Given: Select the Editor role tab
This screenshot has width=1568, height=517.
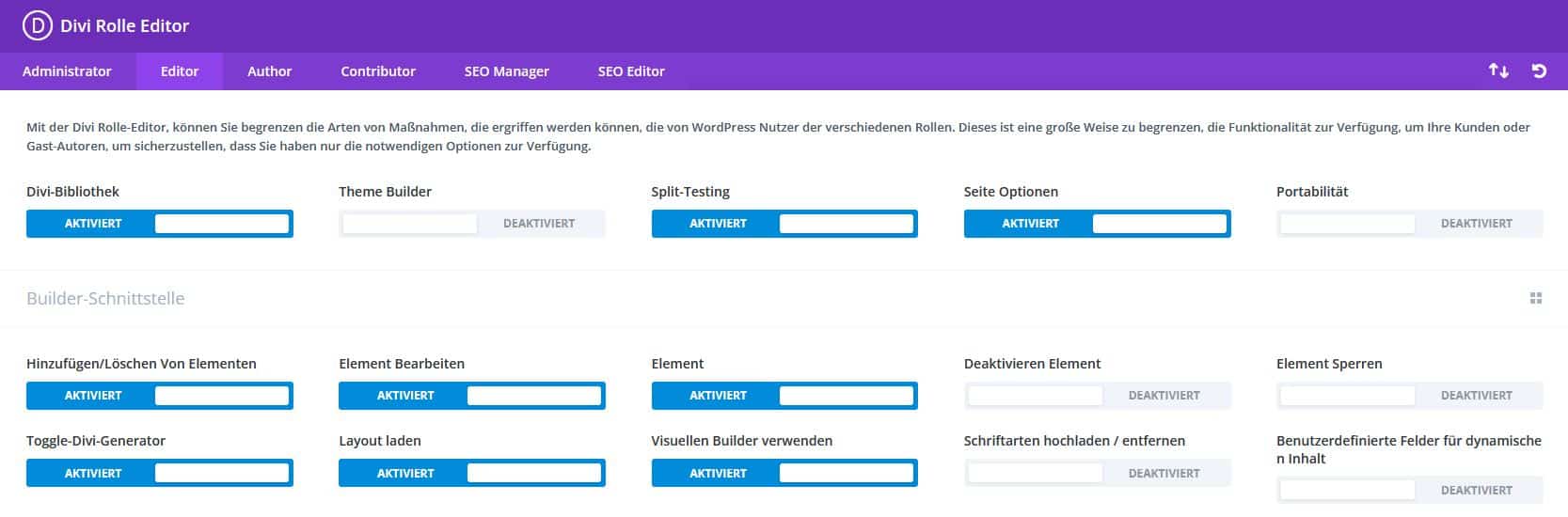Looking at the screenshot, I should tap(180, 71).
